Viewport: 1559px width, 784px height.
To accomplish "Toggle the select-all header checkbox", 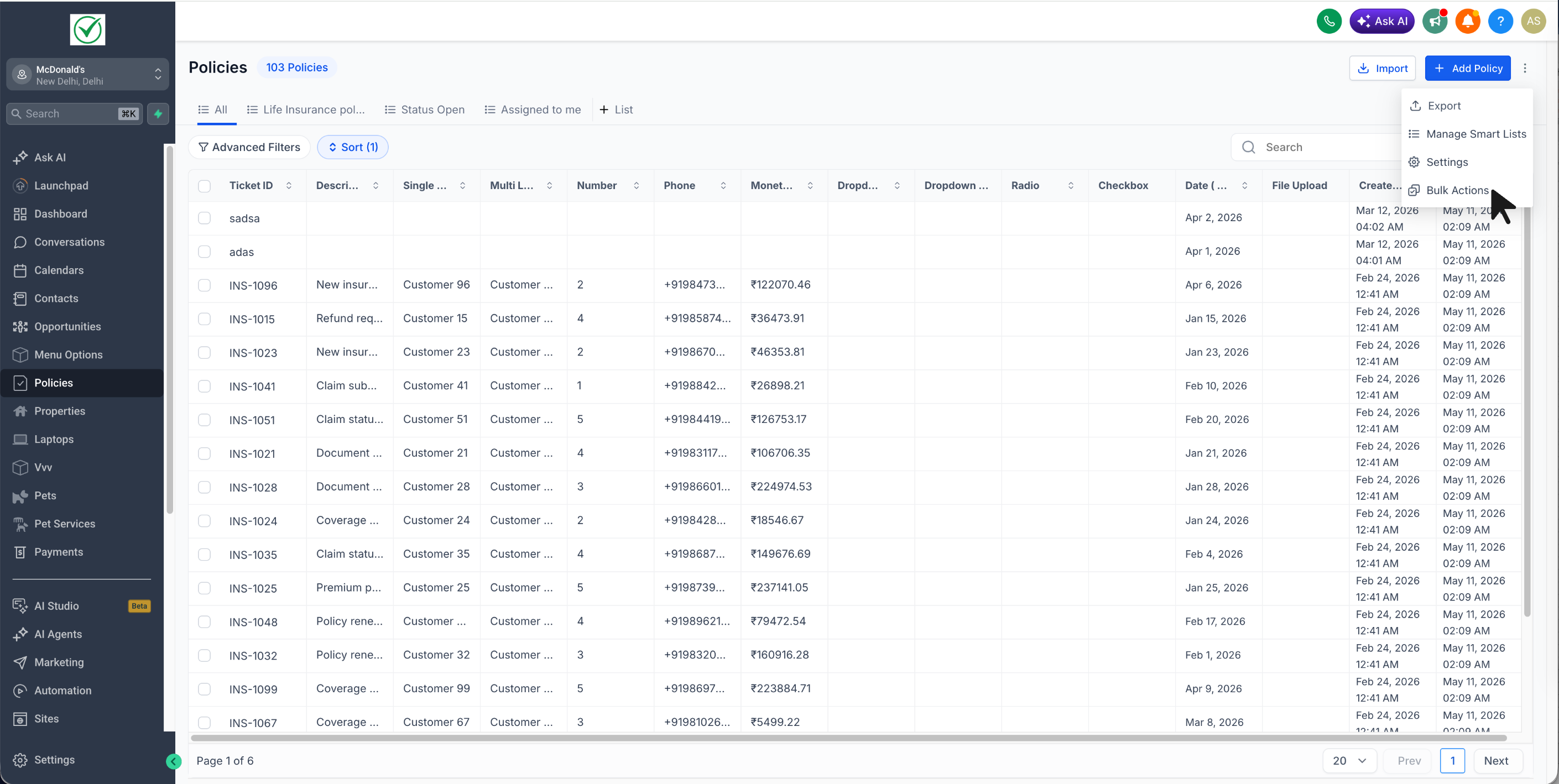I will (x=205, y=186).
